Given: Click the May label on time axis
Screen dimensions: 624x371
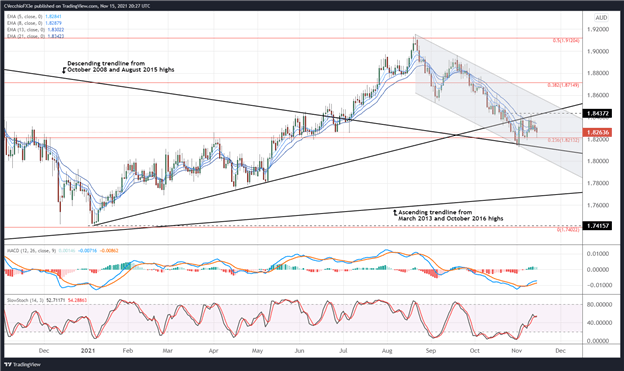Looking at the screenshot, I should (x=257, y=351).
